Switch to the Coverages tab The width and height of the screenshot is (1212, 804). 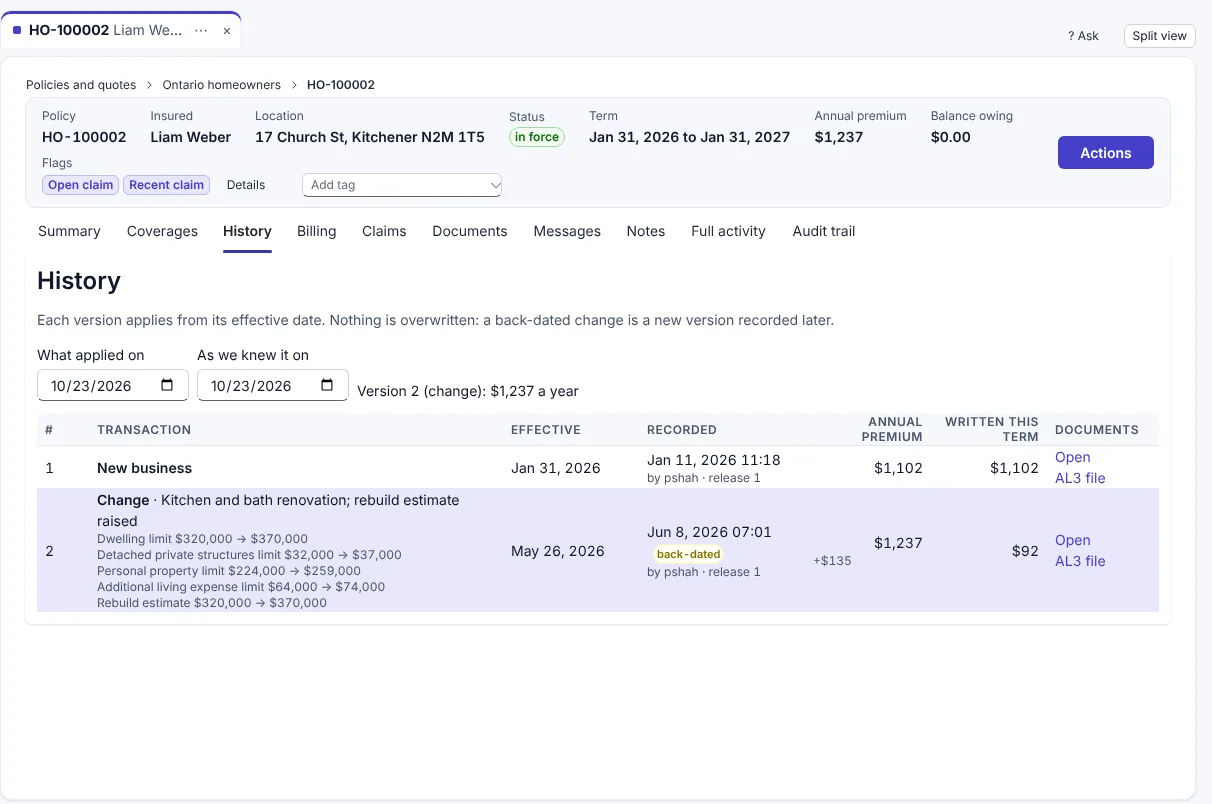point(162,231)
